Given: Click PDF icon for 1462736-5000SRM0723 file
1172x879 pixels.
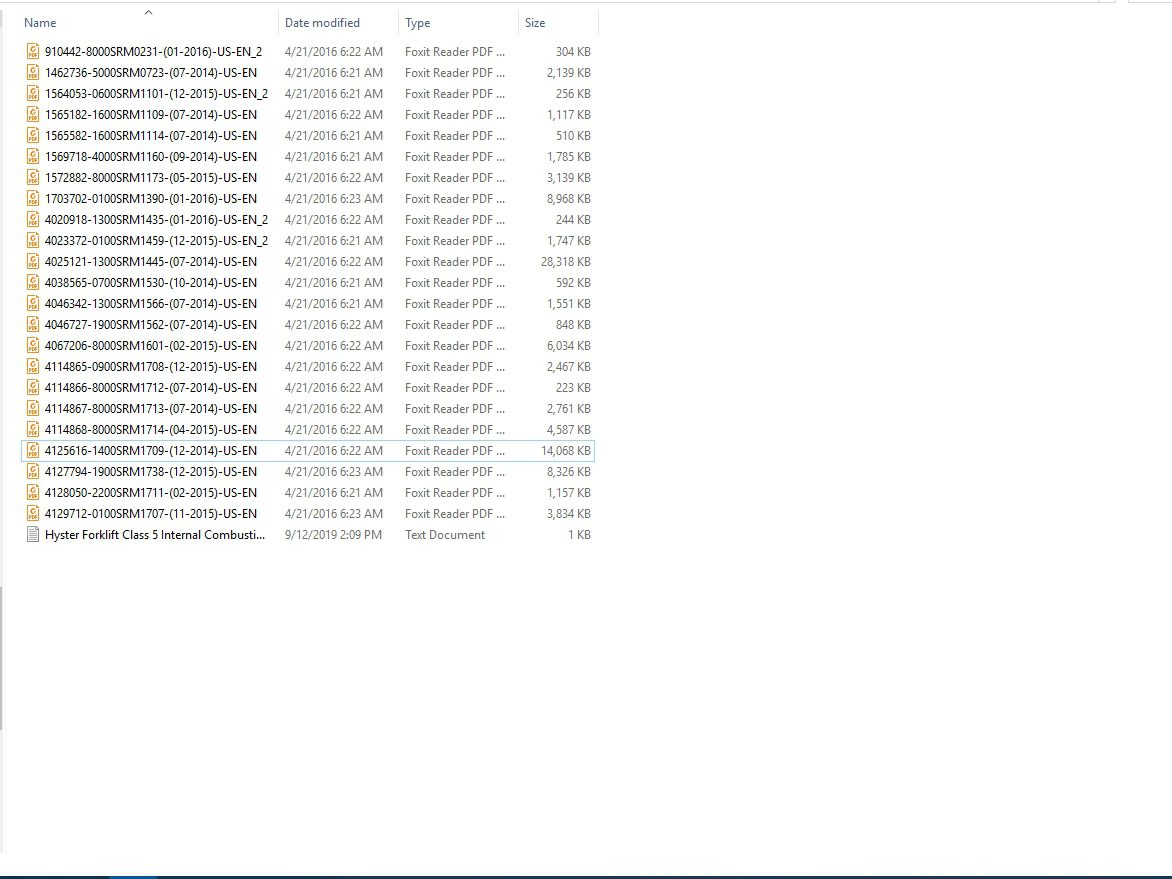Looking at the screenshot, I should click(33, 73).
